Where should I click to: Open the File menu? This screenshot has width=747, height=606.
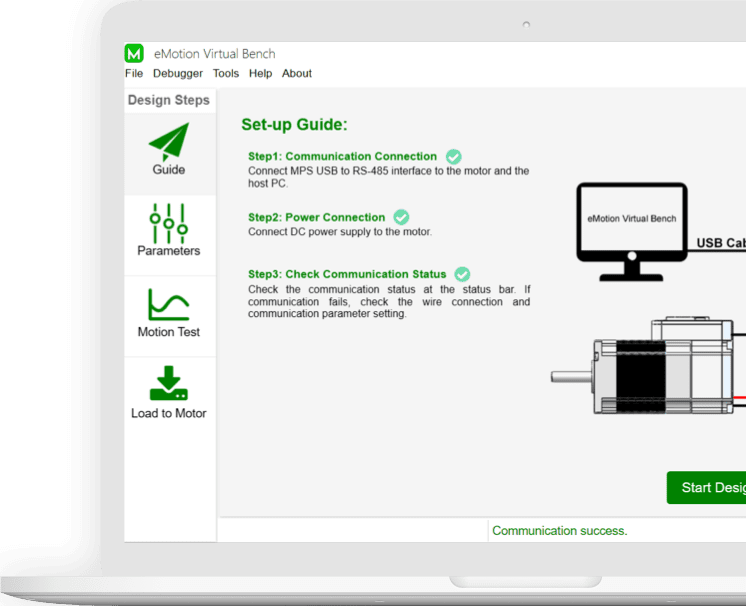pos(134,73)
